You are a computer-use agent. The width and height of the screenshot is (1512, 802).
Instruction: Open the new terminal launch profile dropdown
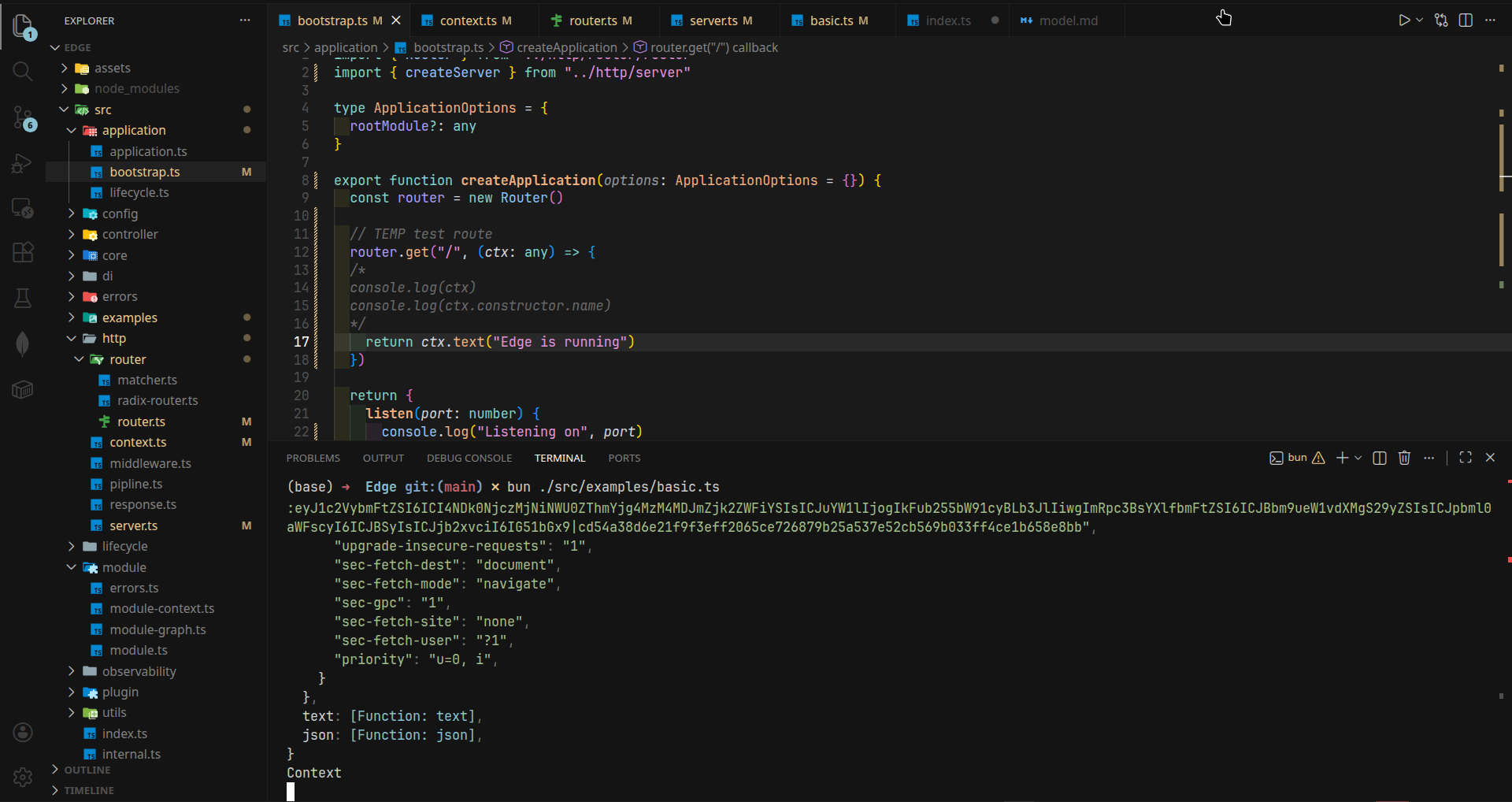(x=1358, y=458)
